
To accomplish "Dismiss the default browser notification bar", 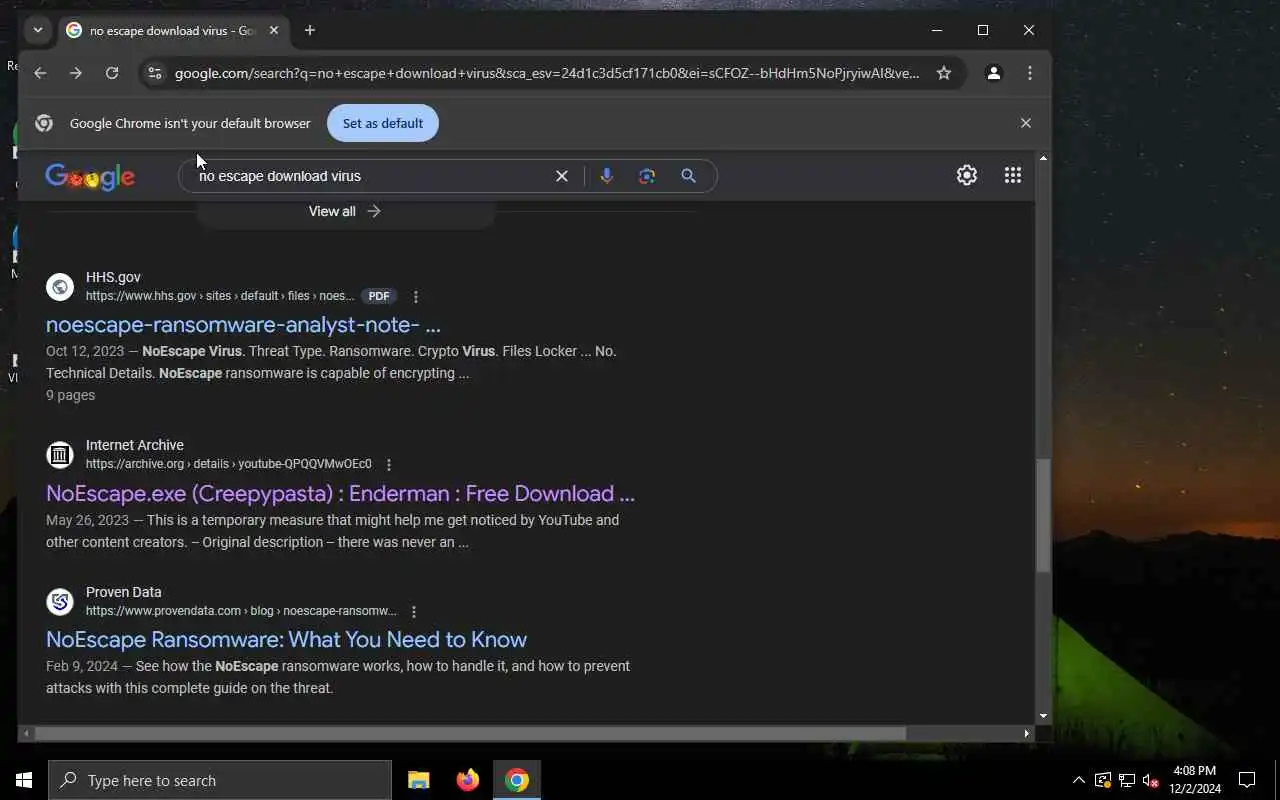I will 1025,123.
